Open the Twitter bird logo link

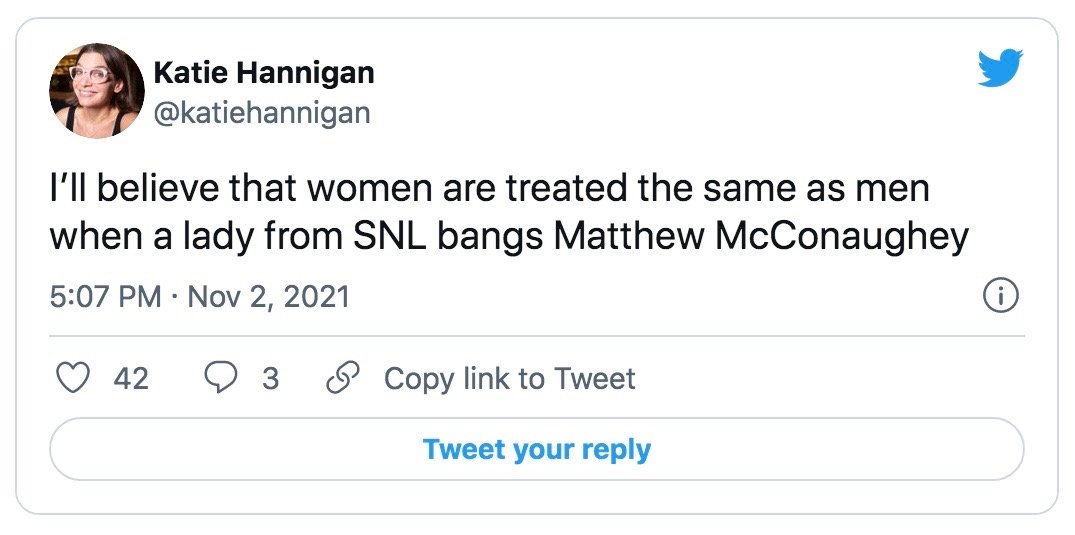tap(1000, 68)
